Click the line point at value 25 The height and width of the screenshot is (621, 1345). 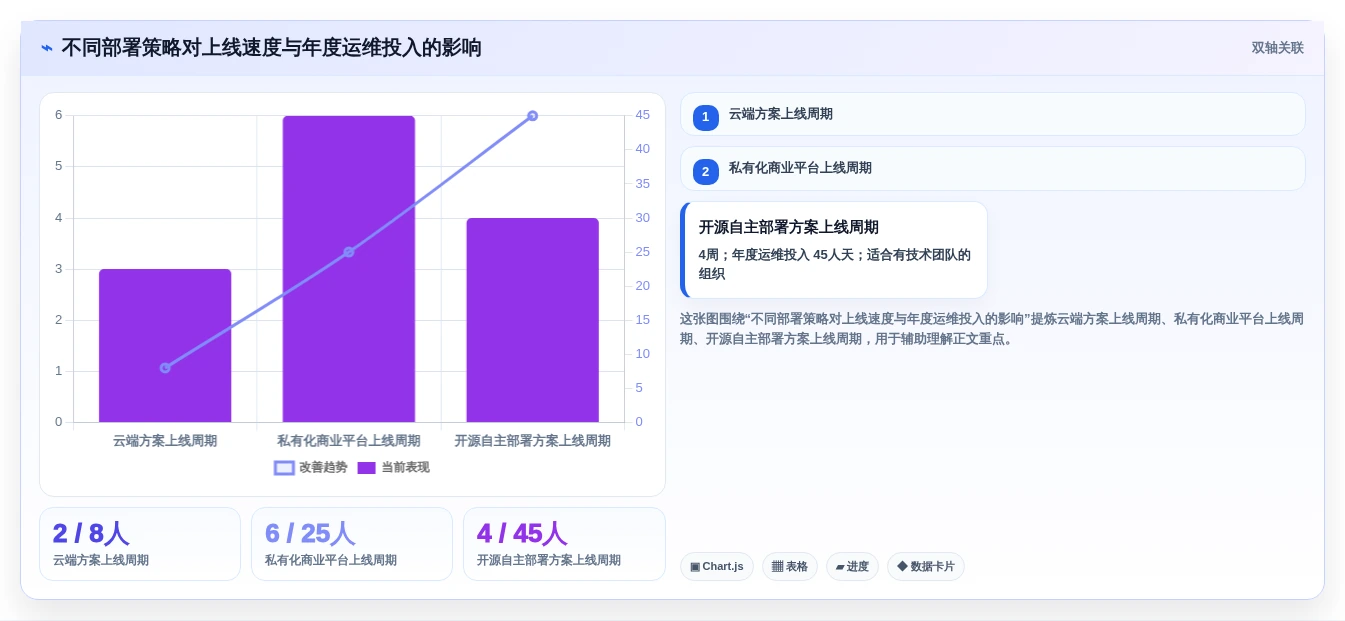[349, 252]
